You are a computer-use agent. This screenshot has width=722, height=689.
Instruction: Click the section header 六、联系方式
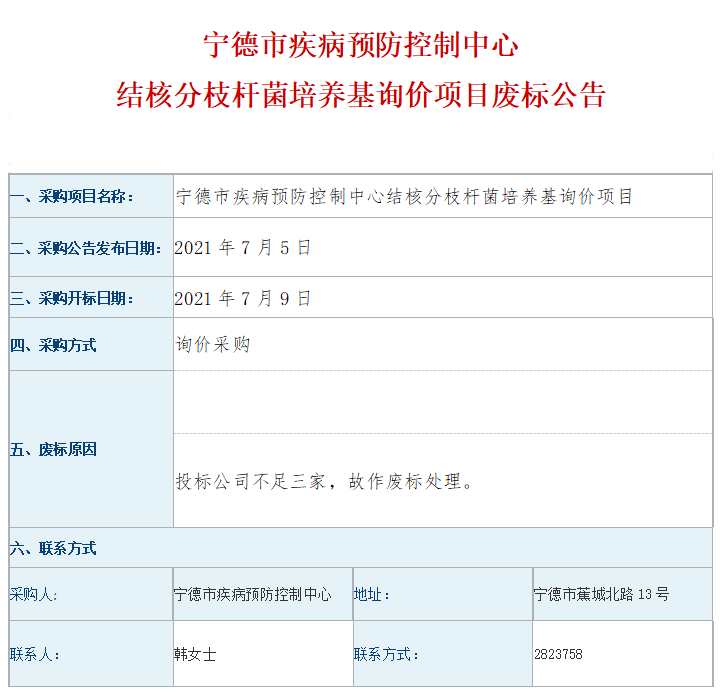(53, 548)
